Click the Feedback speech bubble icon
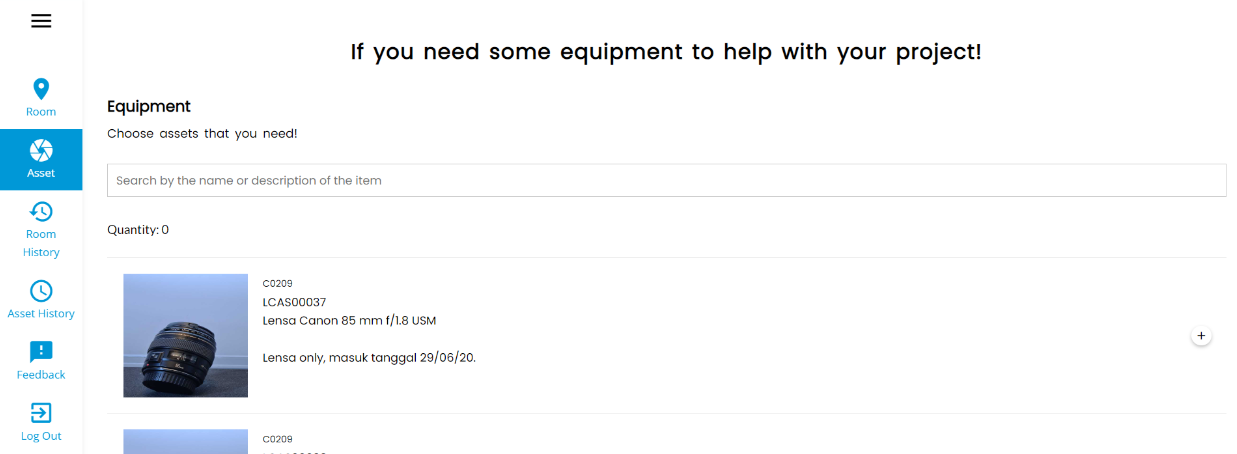Screen dimensions: 1237x454 click(41, 352)
